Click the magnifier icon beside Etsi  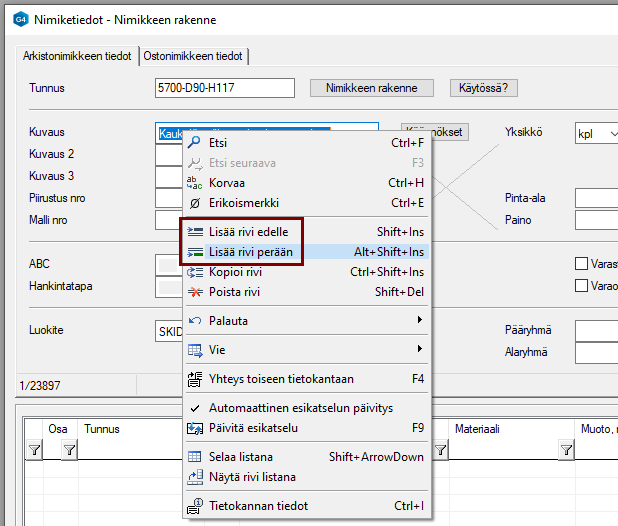(195, 143)
